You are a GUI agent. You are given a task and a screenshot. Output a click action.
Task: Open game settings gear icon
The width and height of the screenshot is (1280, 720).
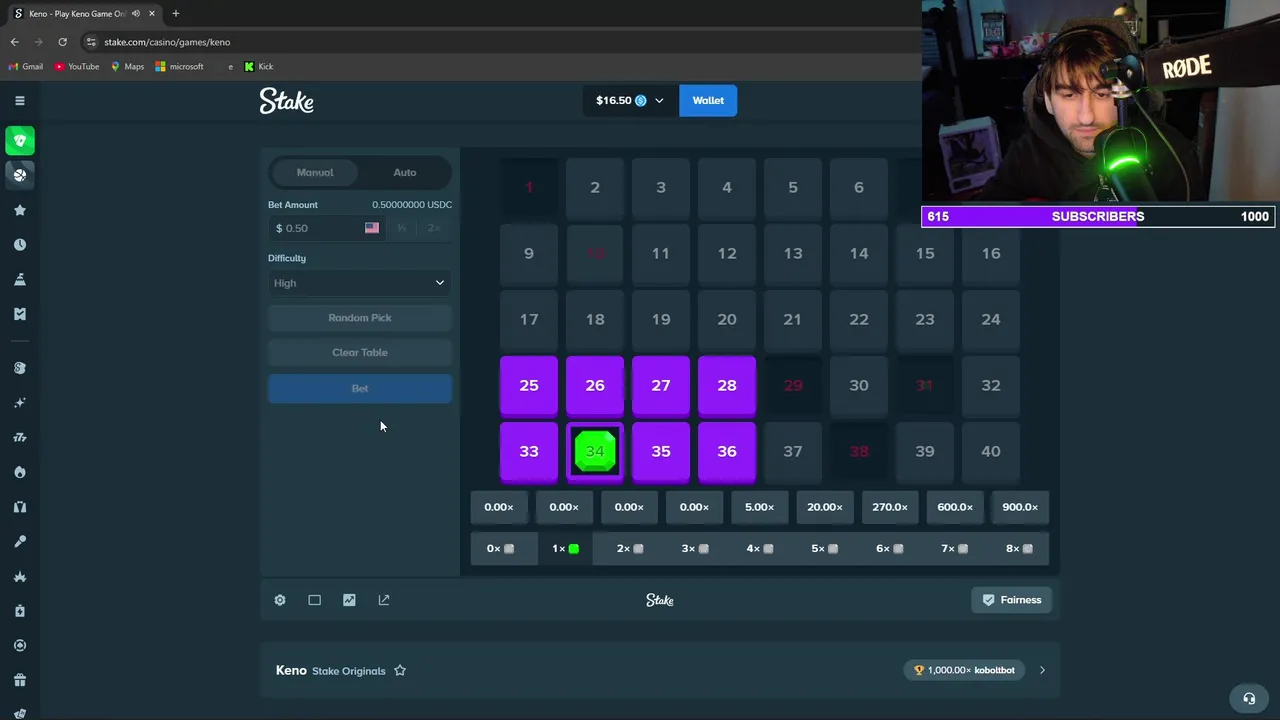[x=280, y=600]
